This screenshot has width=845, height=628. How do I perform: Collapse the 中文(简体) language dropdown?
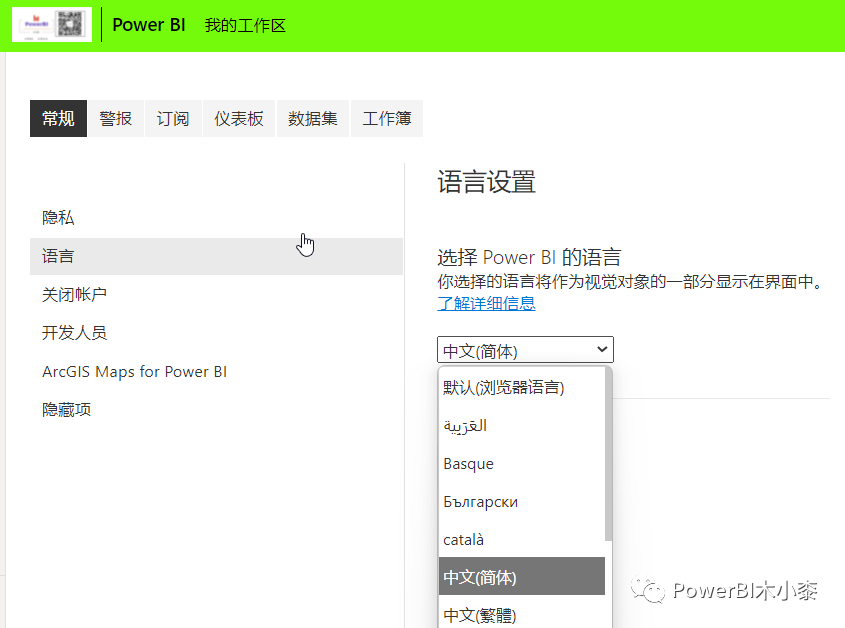click(x=525, y=350)
